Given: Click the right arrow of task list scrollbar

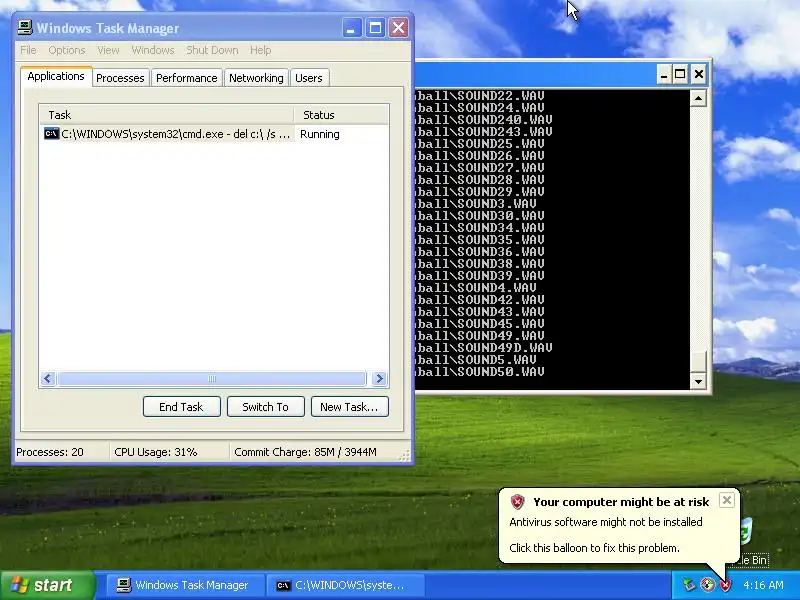Looking at the screenshot, I should click(x=379, y=379).
